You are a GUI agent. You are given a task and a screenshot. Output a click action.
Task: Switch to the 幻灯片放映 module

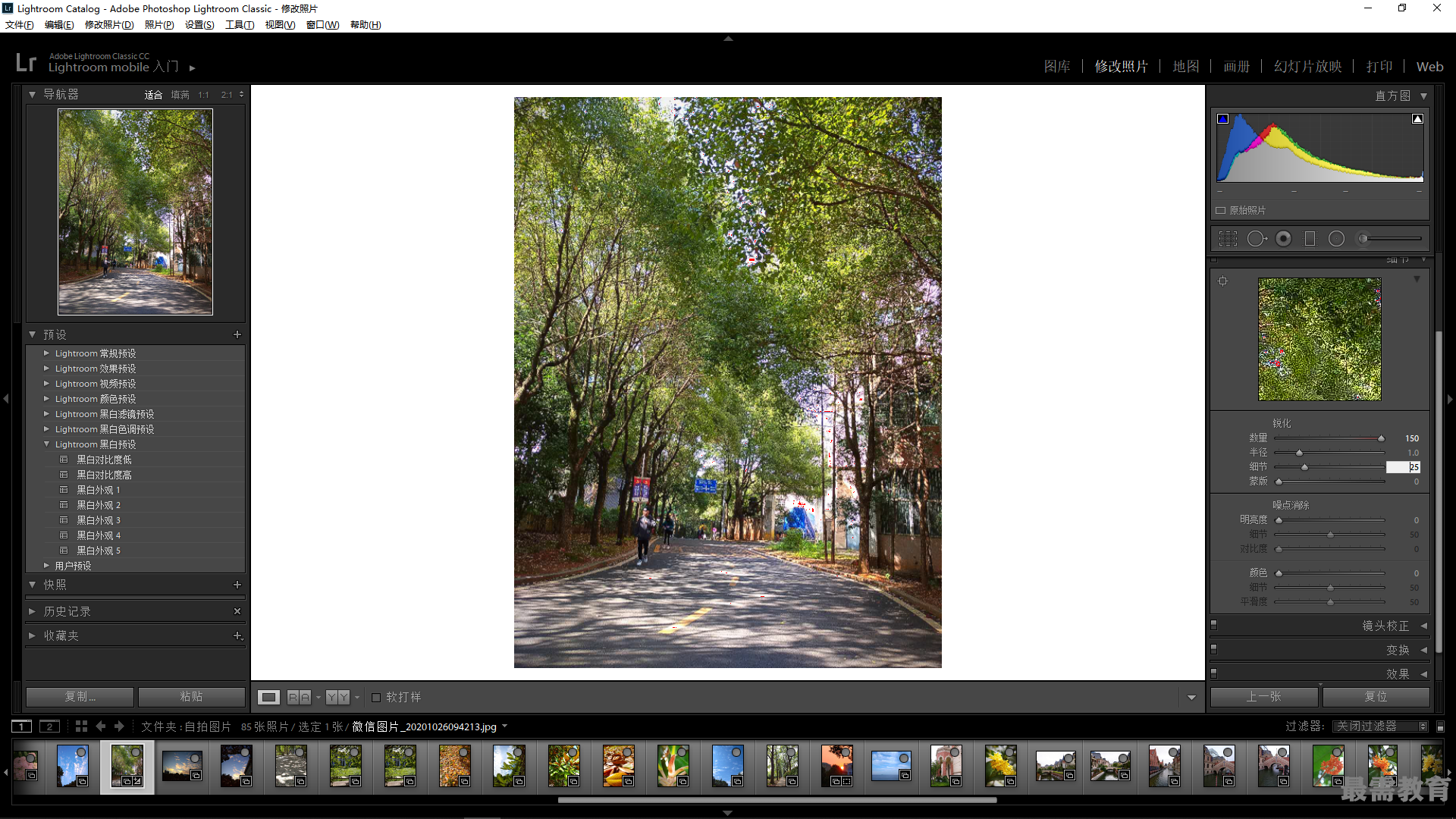1308,67
